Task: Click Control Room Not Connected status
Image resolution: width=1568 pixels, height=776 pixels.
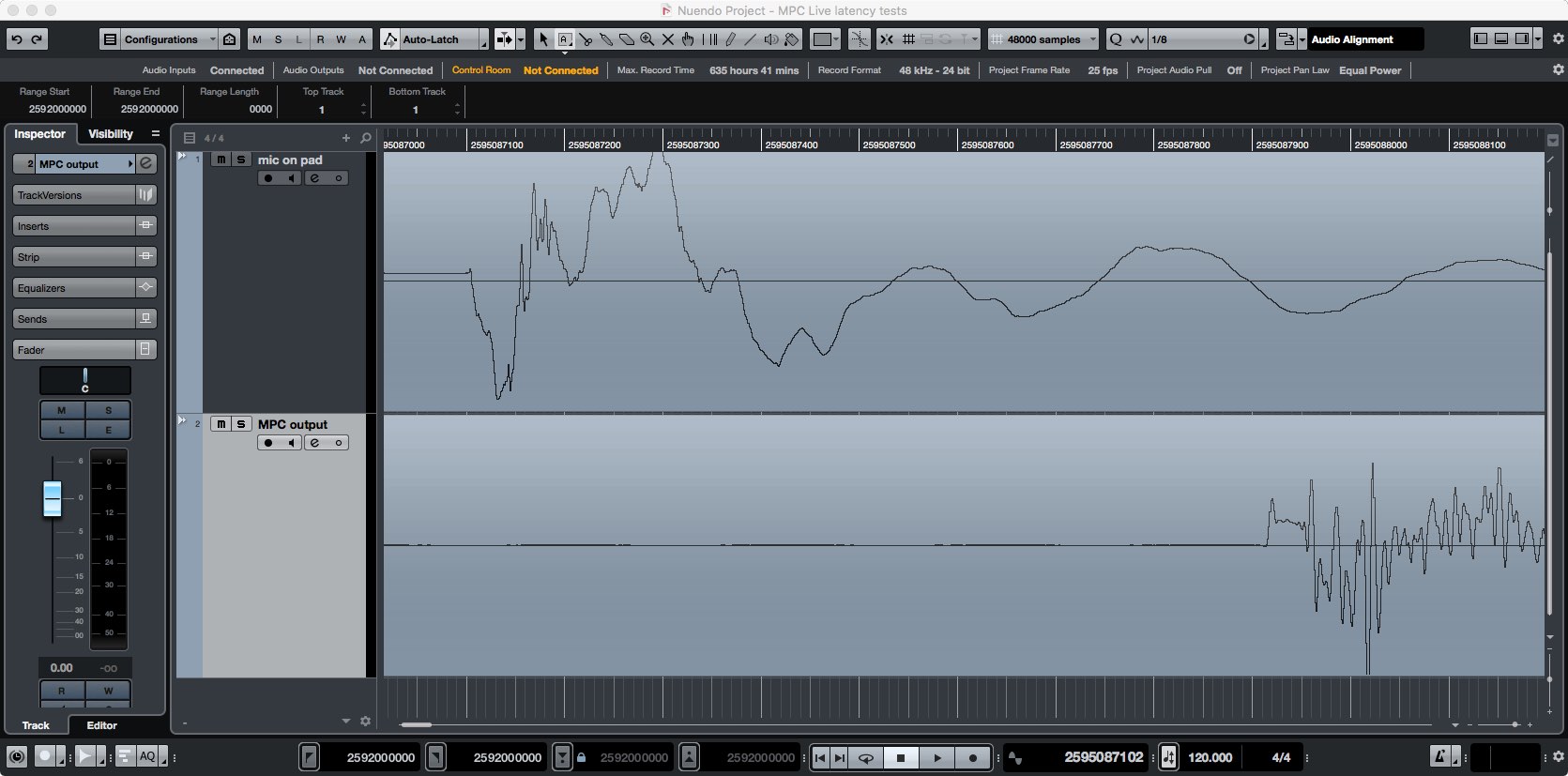Action: click(560, 70)
